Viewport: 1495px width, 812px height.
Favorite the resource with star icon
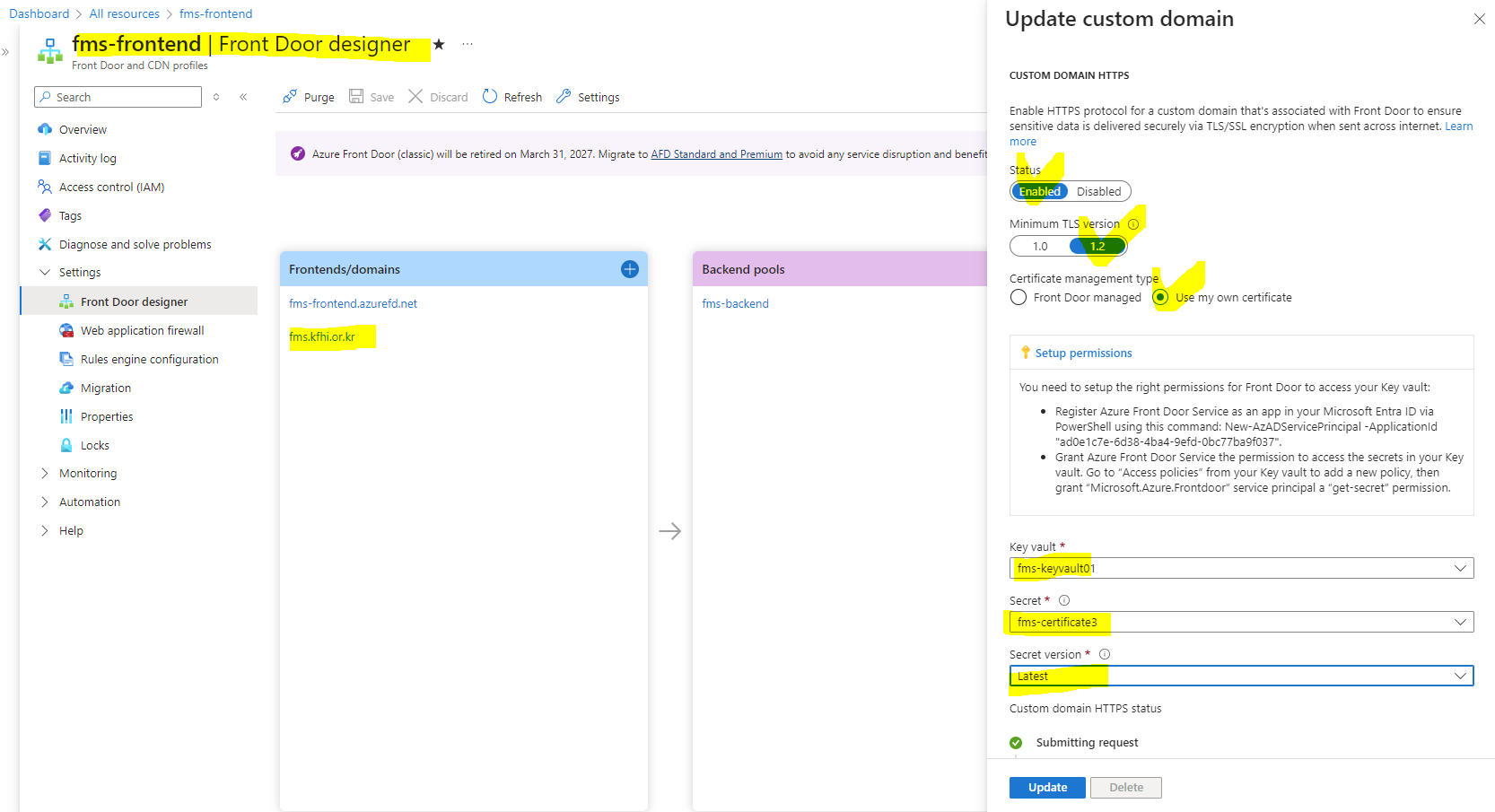coord(439,44)
